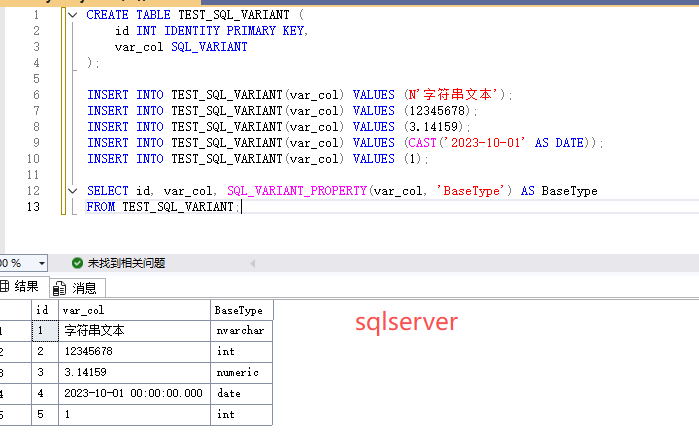Image resolution: width=699 pixels, height=434 pixels.
Task: Click the left scroll arrow next to status
Action: tap(253, 263)
